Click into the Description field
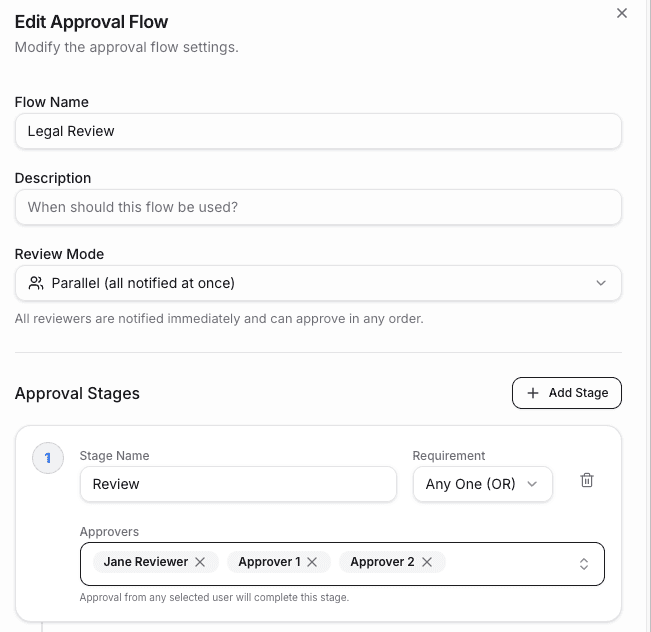The height and width of the screenshot is (632, 651). click(x=318, y=207)
